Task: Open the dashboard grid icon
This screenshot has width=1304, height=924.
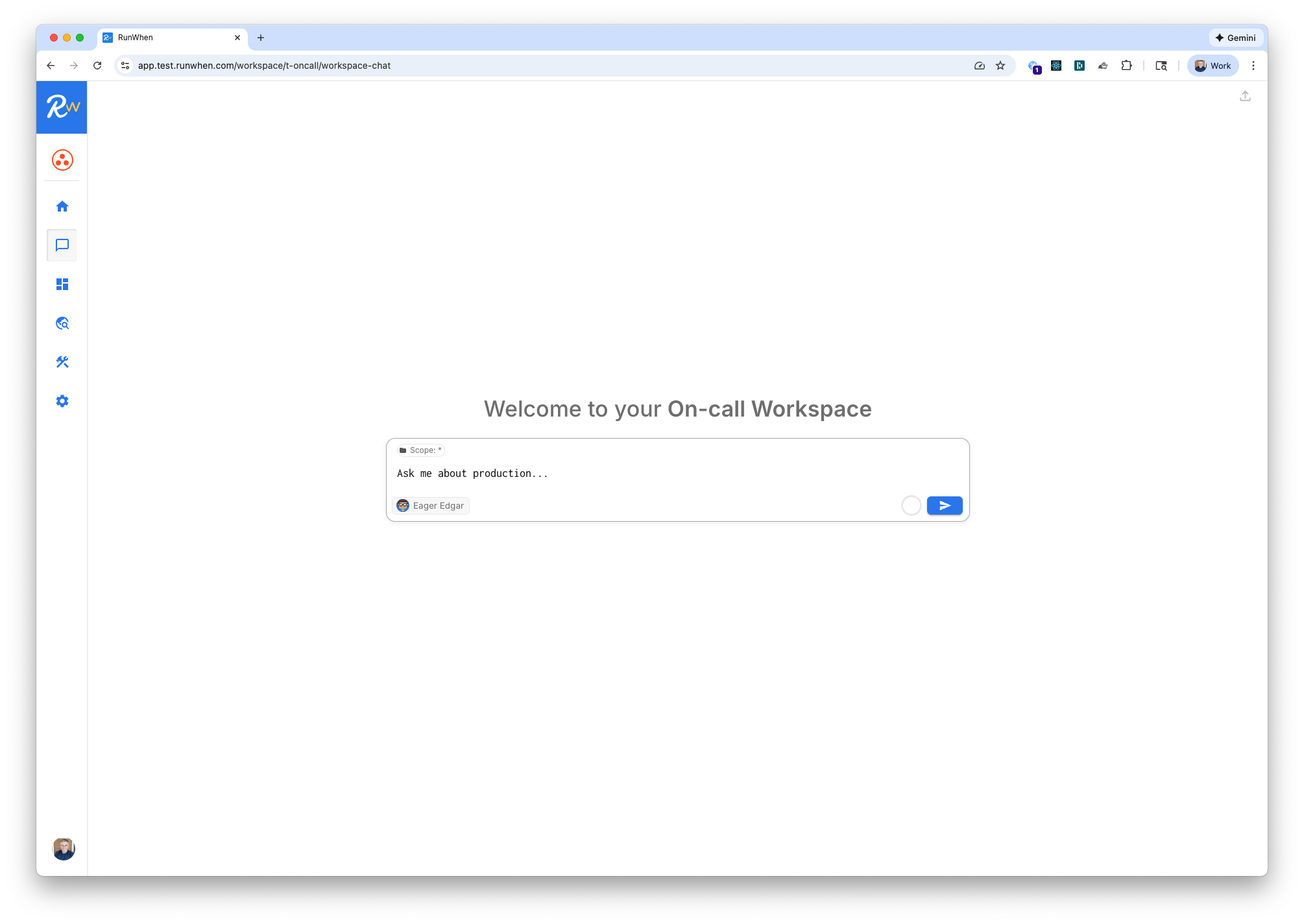Action: pos(62,284)
